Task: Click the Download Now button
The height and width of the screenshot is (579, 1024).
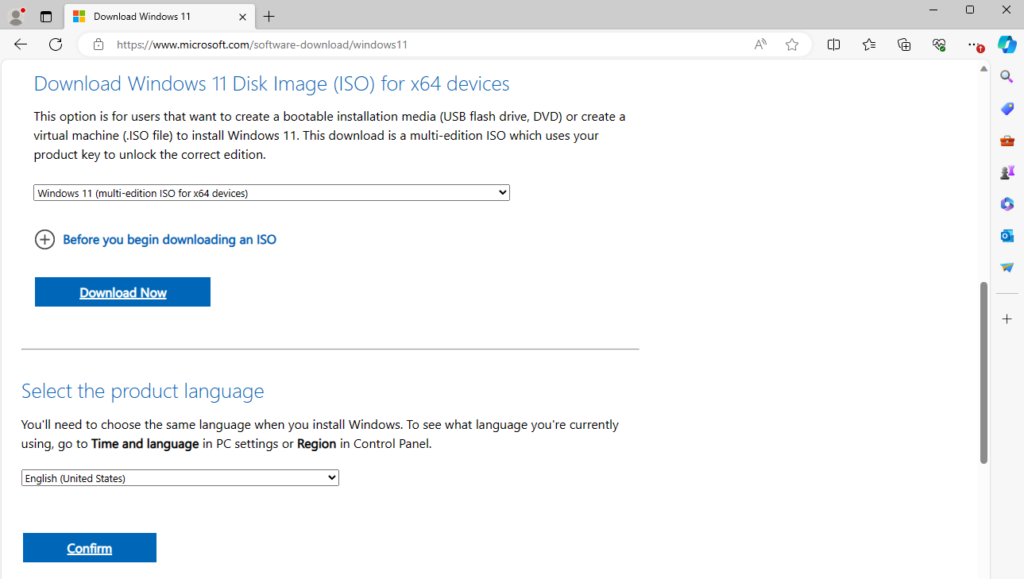Action: 122,291
